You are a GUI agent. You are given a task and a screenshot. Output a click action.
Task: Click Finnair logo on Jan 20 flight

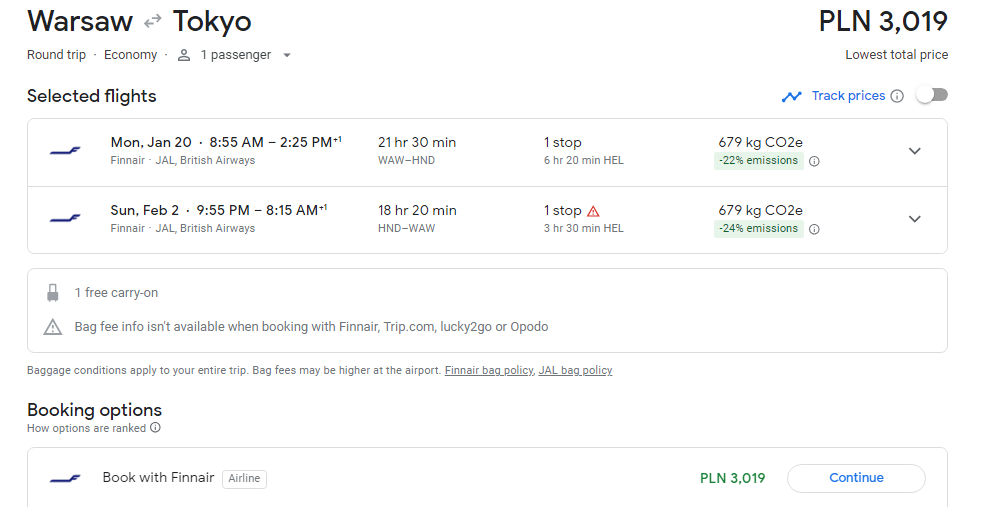coord(65,151)
